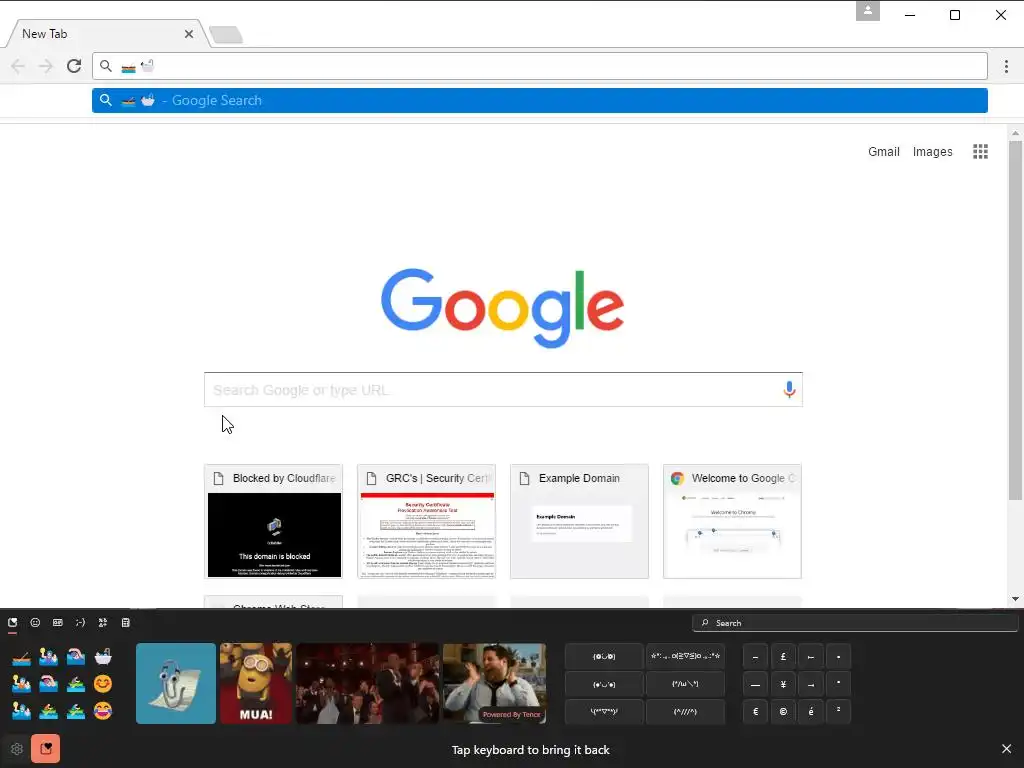The image size is (1024, 768).
Task: Focus the Search Google or type URL box
Action: click(x=503, y=390)
